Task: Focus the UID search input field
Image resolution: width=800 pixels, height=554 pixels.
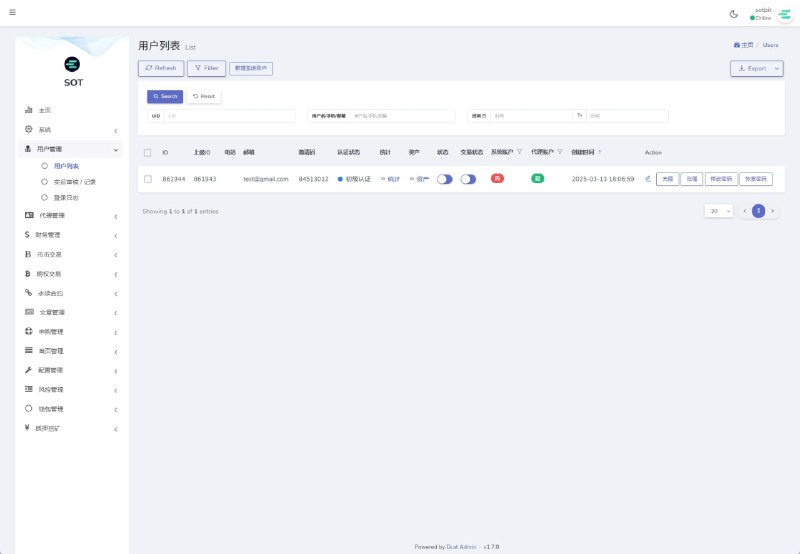Action: 230,116
